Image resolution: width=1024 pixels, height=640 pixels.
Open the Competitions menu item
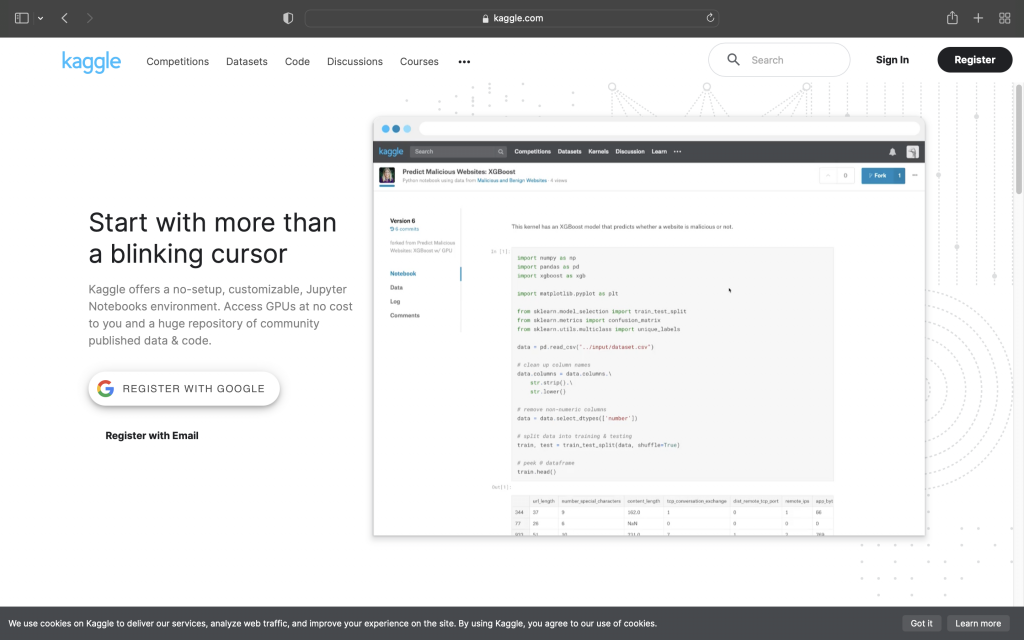(178, 61)
